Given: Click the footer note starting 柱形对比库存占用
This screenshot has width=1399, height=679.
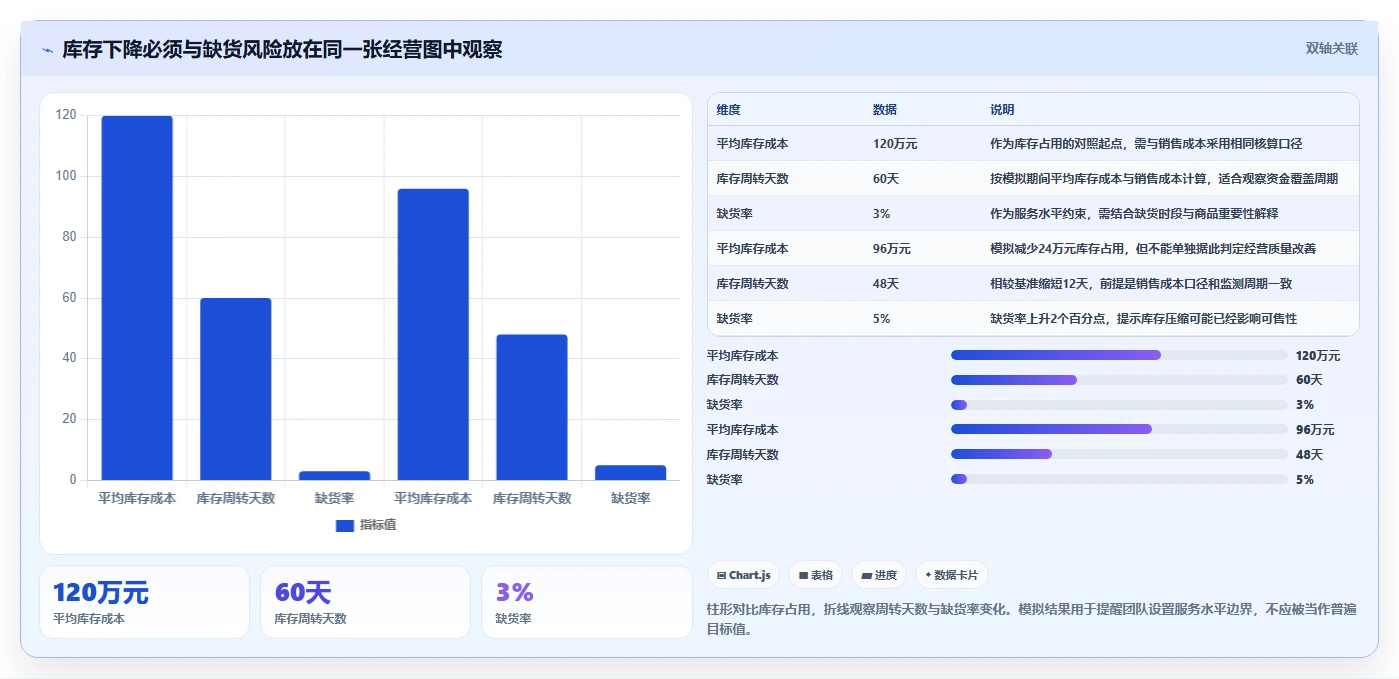Looking at the screenshot, I should tap(1032, 619).
